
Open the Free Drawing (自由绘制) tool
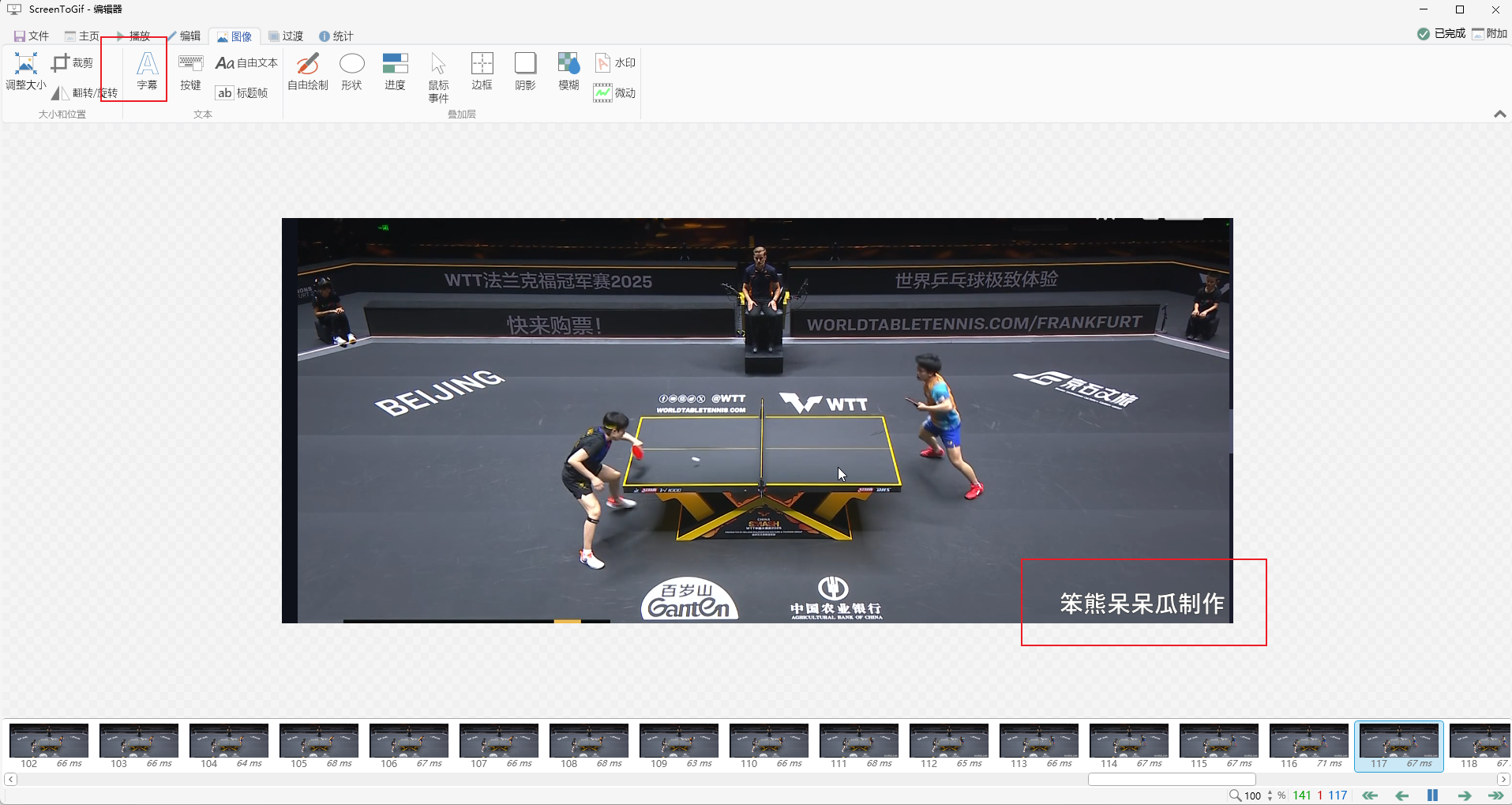click(x=307, y=71)
